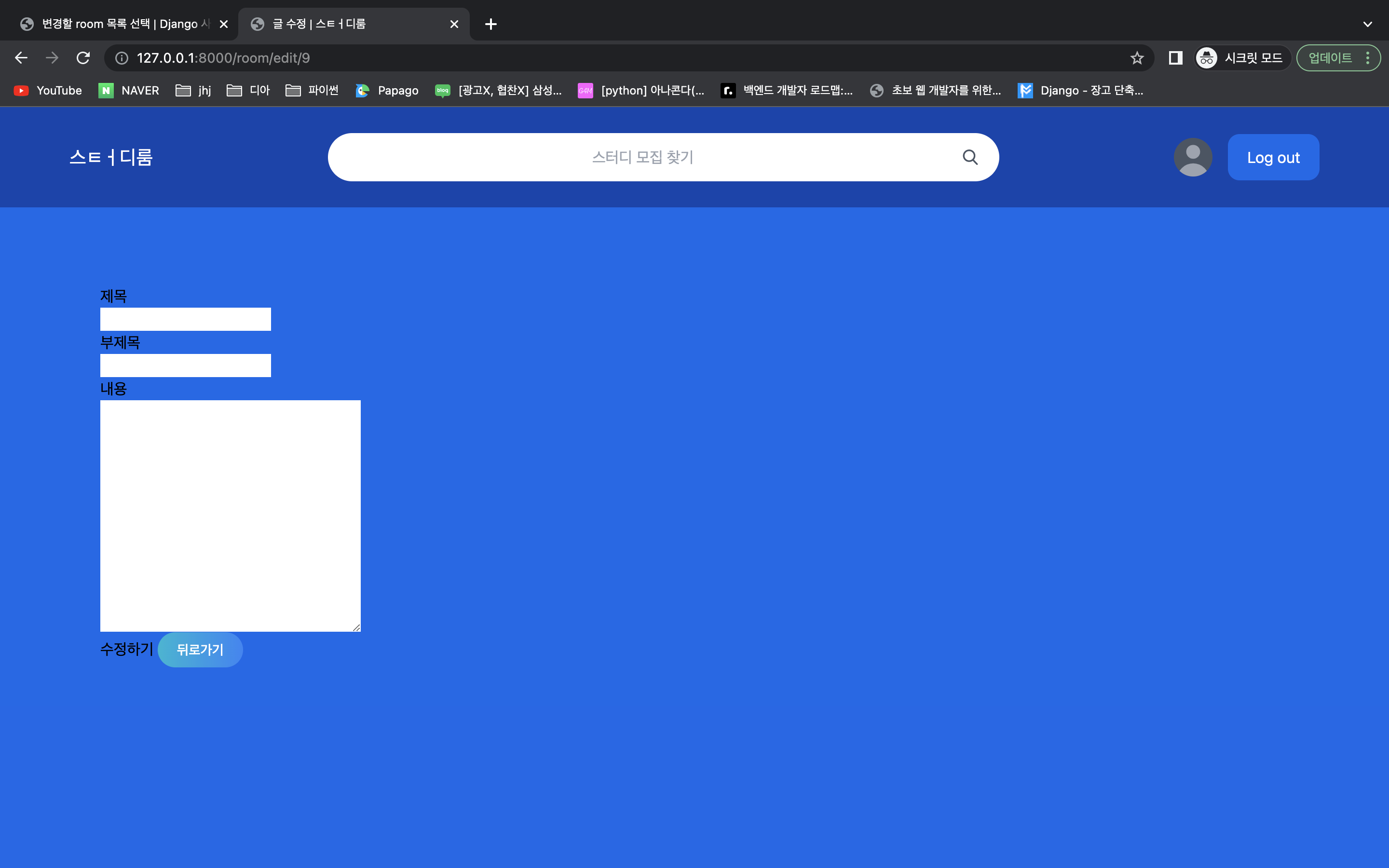Focus the 스터디 모집 찾기 search field
Screen dimensions: 1389x868
click(642, 157)
